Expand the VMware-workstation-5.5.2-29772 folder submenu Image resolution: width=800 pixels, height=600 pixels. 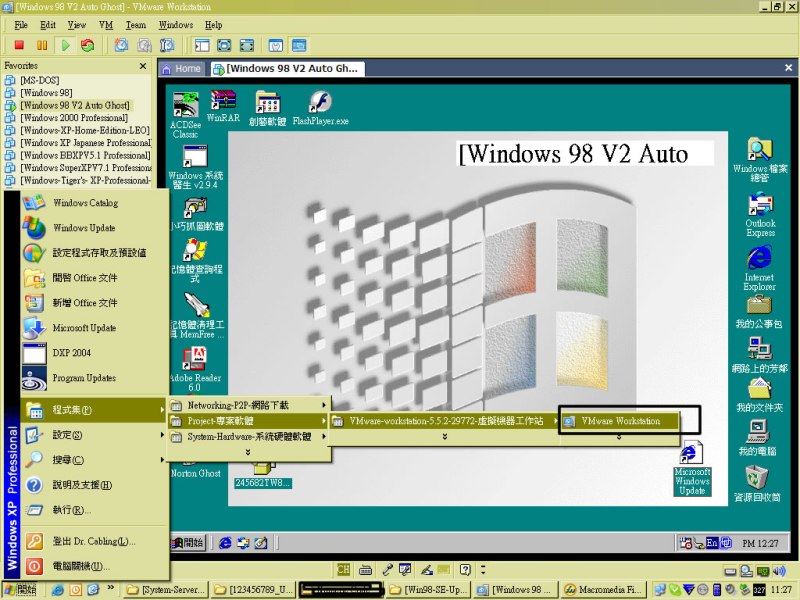point(444,421)
